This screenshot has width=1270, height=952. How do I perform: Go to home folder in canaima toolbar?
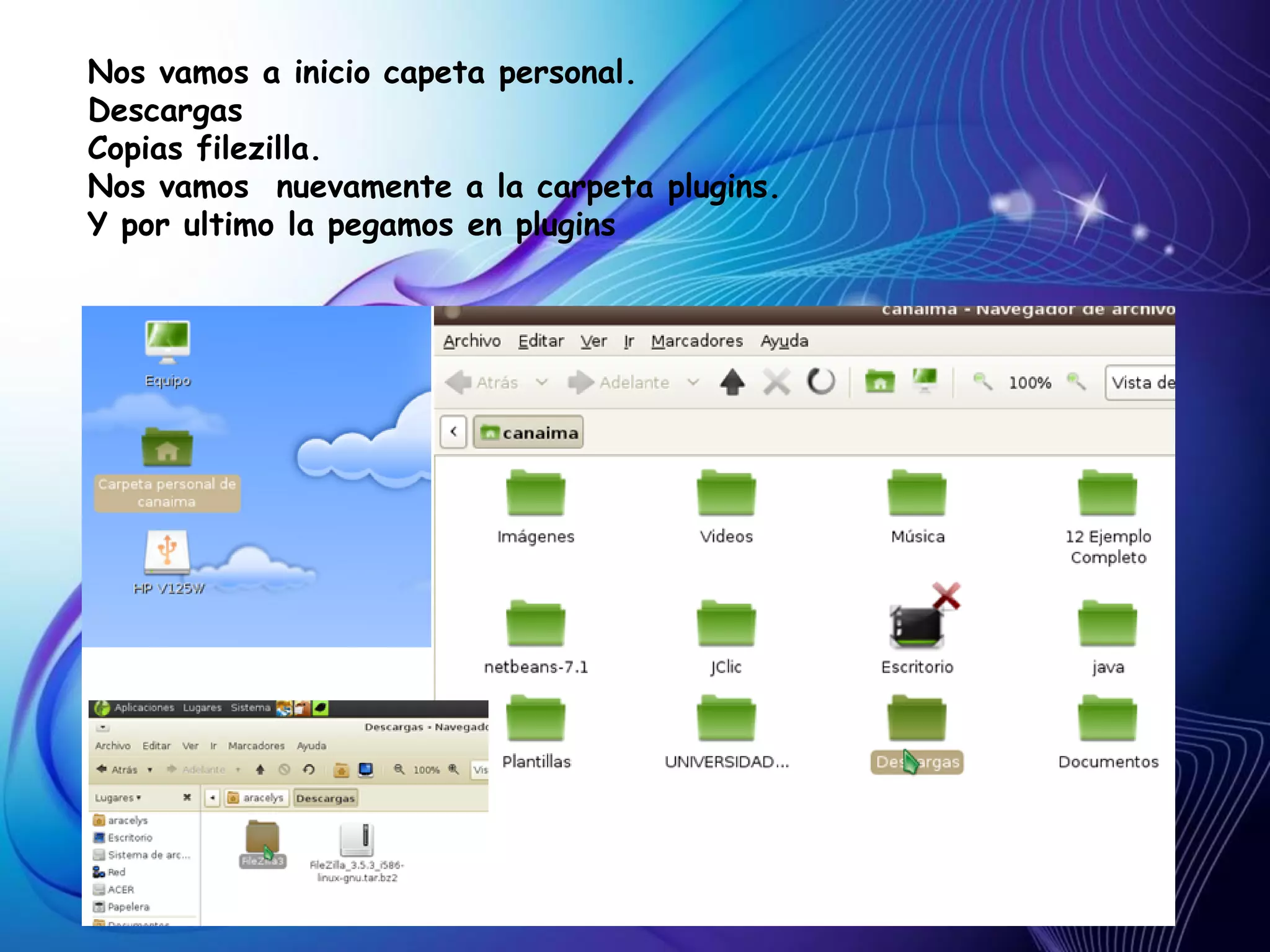[880, 381]
